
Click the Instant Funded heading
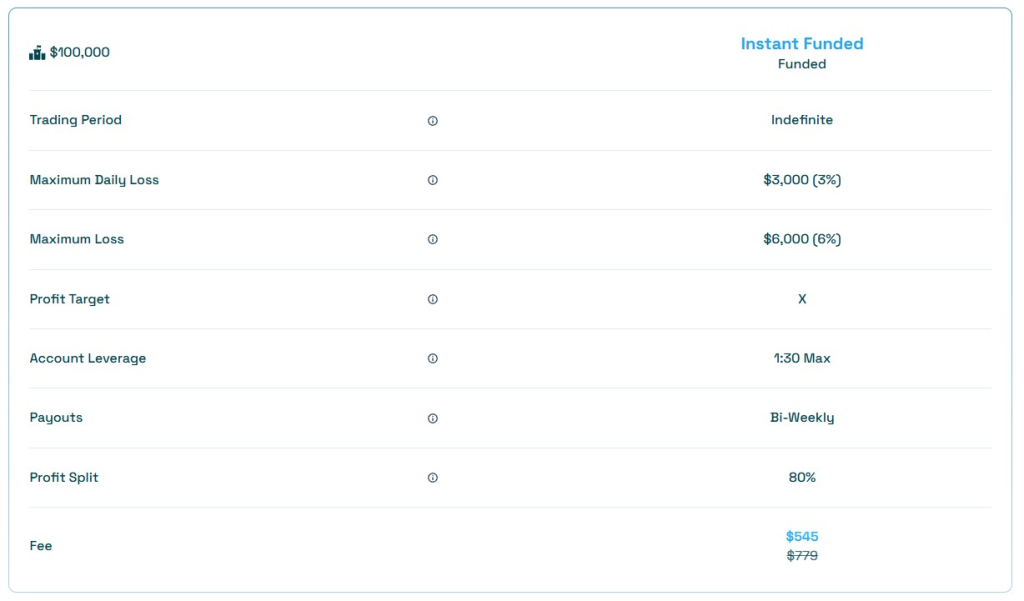[x=802, y=43]
